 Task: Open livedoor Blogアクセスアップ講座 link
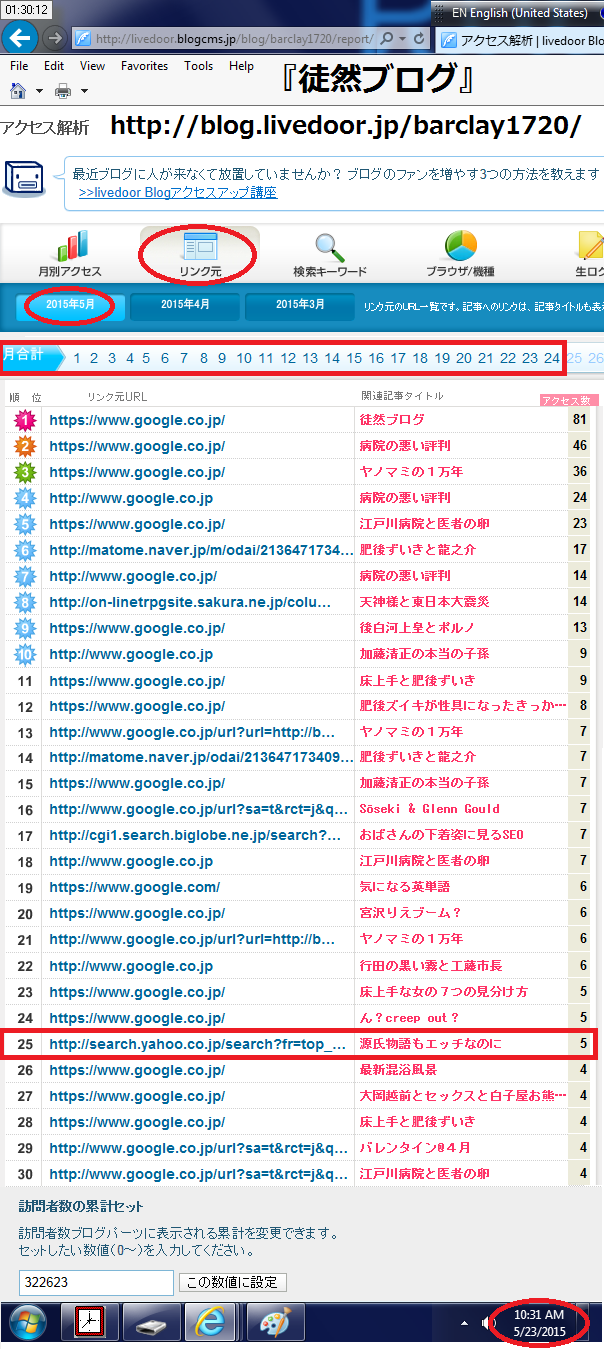pyautogui.click(x=178, y=193)
